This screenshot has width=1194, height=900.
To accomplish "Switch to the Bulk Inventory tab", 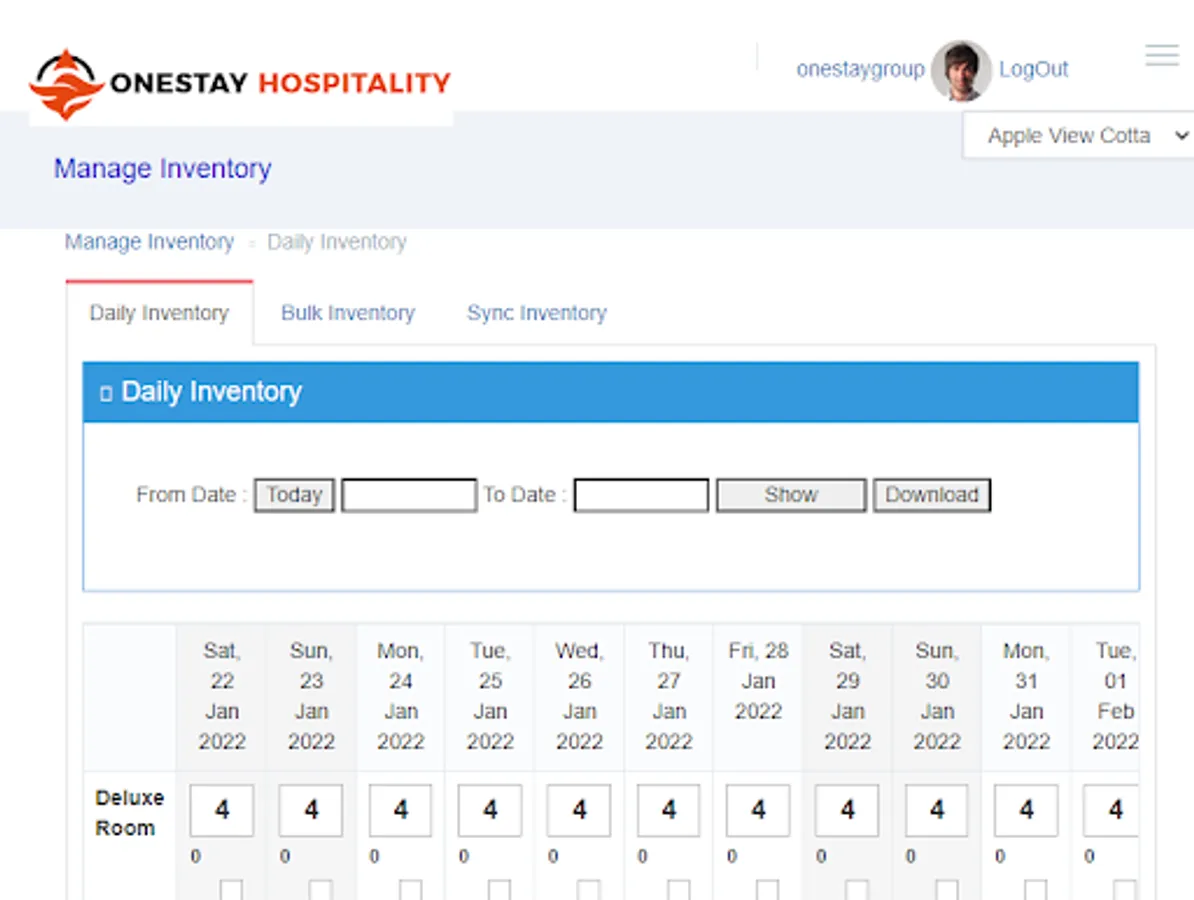I will click(x=347, y=313).
